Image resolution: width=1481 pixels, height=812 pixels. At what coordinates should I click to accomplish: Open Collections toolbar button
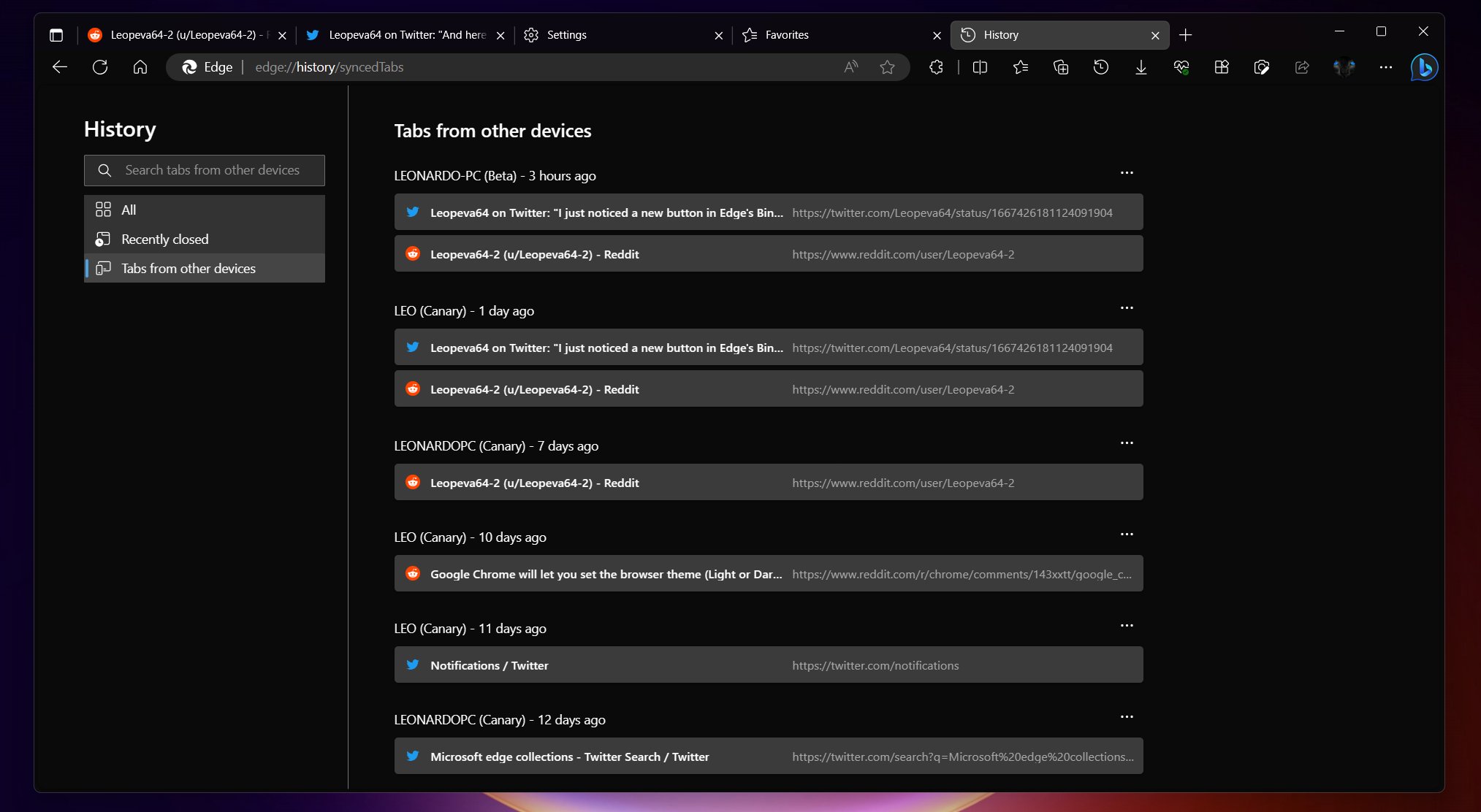pyautogui.click(x=1061, y=67)
